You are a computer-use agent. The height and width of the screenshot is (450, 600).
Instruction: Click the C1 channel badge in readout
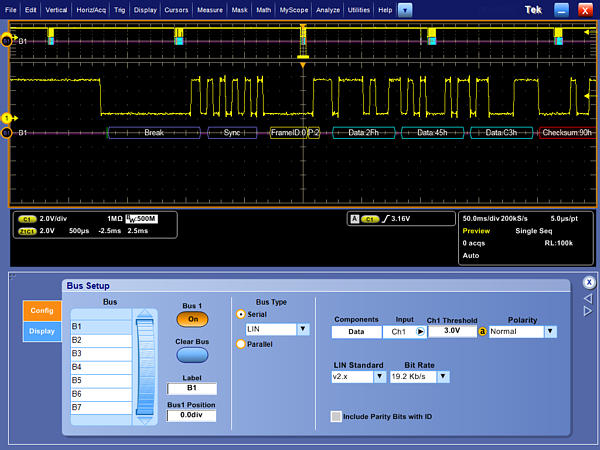27,218
